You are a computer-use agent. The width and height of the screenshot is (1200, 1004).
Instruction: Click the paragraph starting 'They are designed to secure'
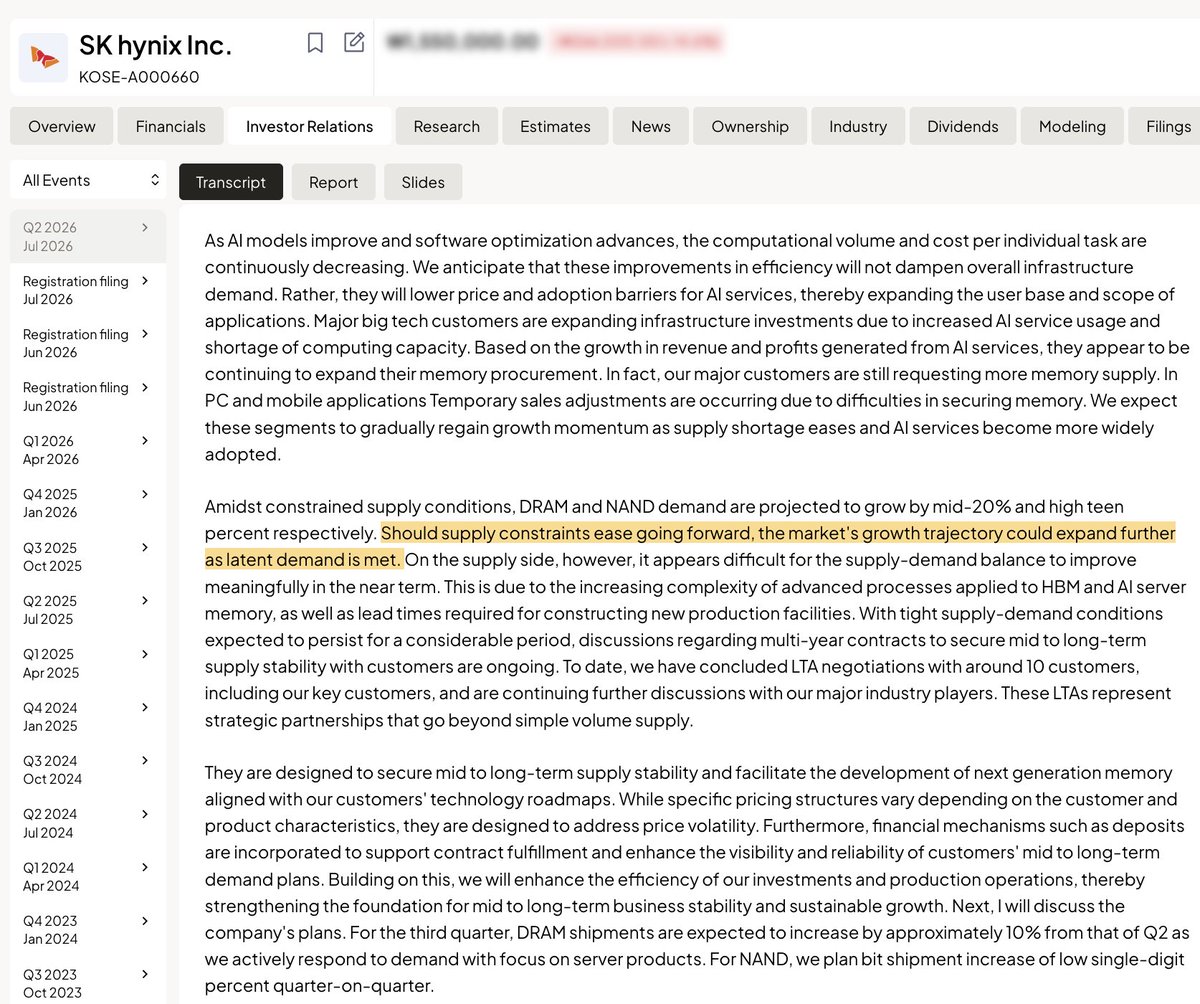tap(695, 880)
